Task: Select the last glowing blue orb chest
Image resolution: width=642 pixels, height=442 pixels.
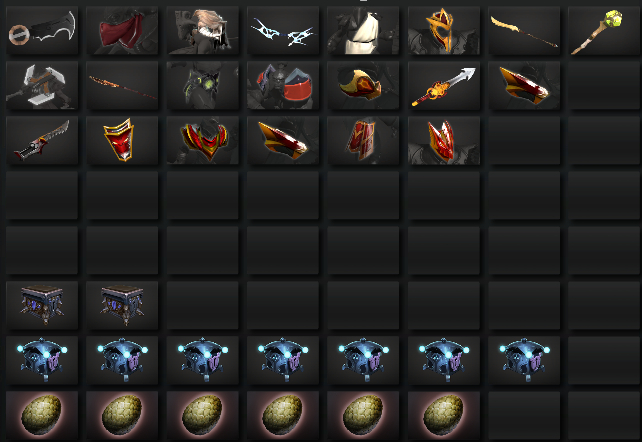Action: [524, 360]
